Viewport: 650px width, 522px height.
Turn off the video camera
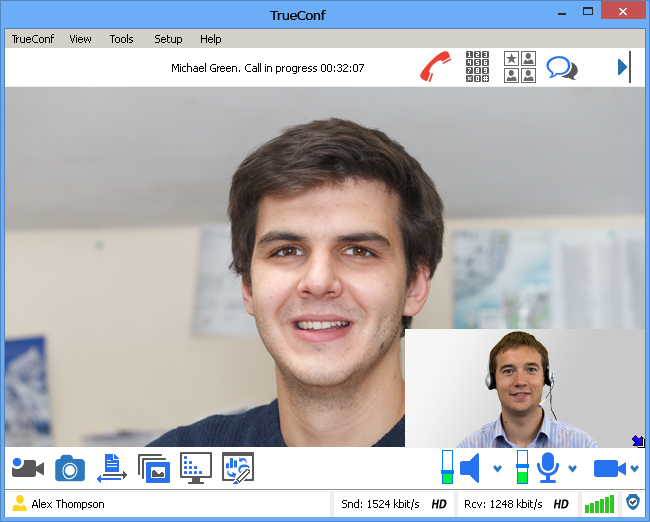point(609,469)
